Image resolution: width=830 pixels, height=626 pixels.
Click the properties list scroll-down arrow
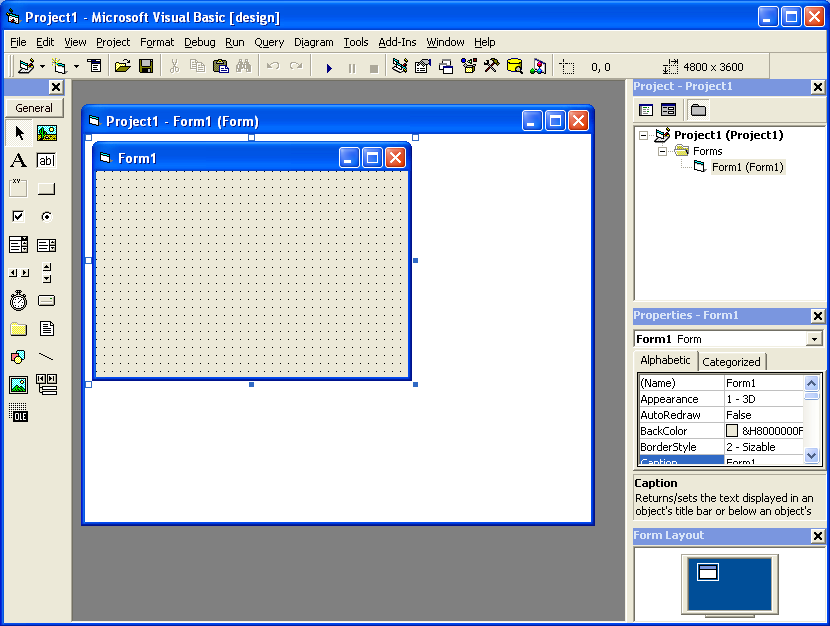pyautogui.click(x=811, y=455)
